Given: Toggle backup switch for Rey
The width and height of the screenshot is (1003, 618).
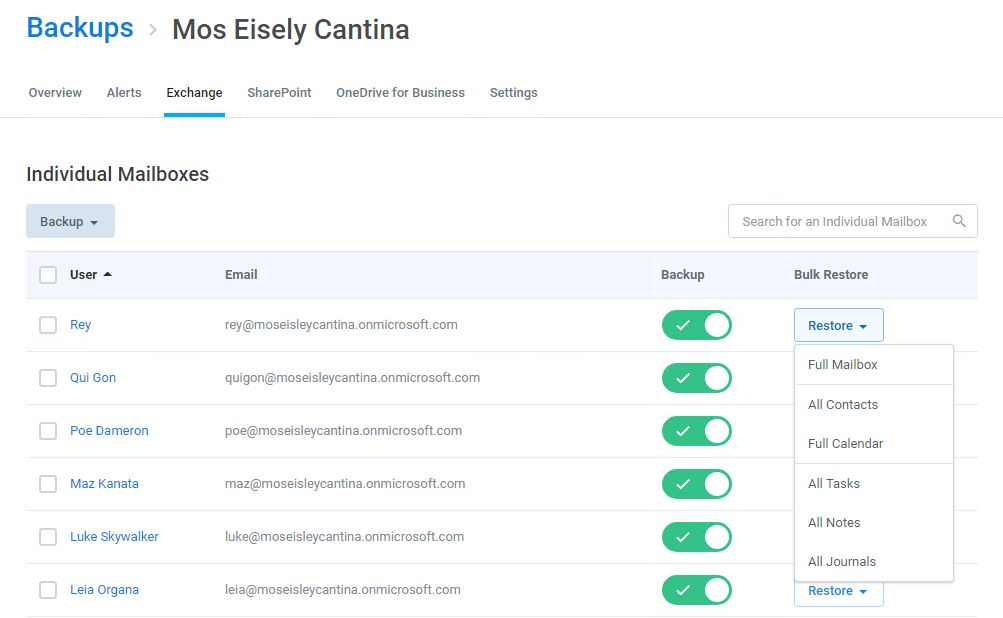Looking at the screenshot, I should pyautogui.click(x=697, y=325).
